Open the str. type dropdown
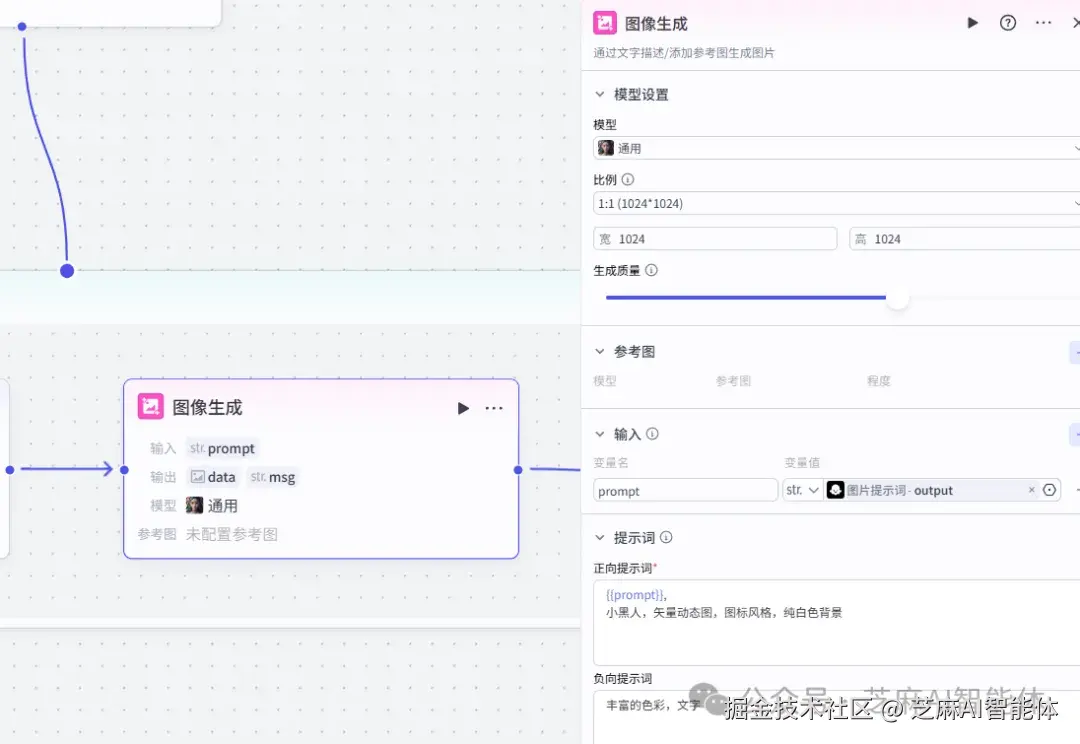The width and height of the screenshot is (1080, 744). point(803,490)
